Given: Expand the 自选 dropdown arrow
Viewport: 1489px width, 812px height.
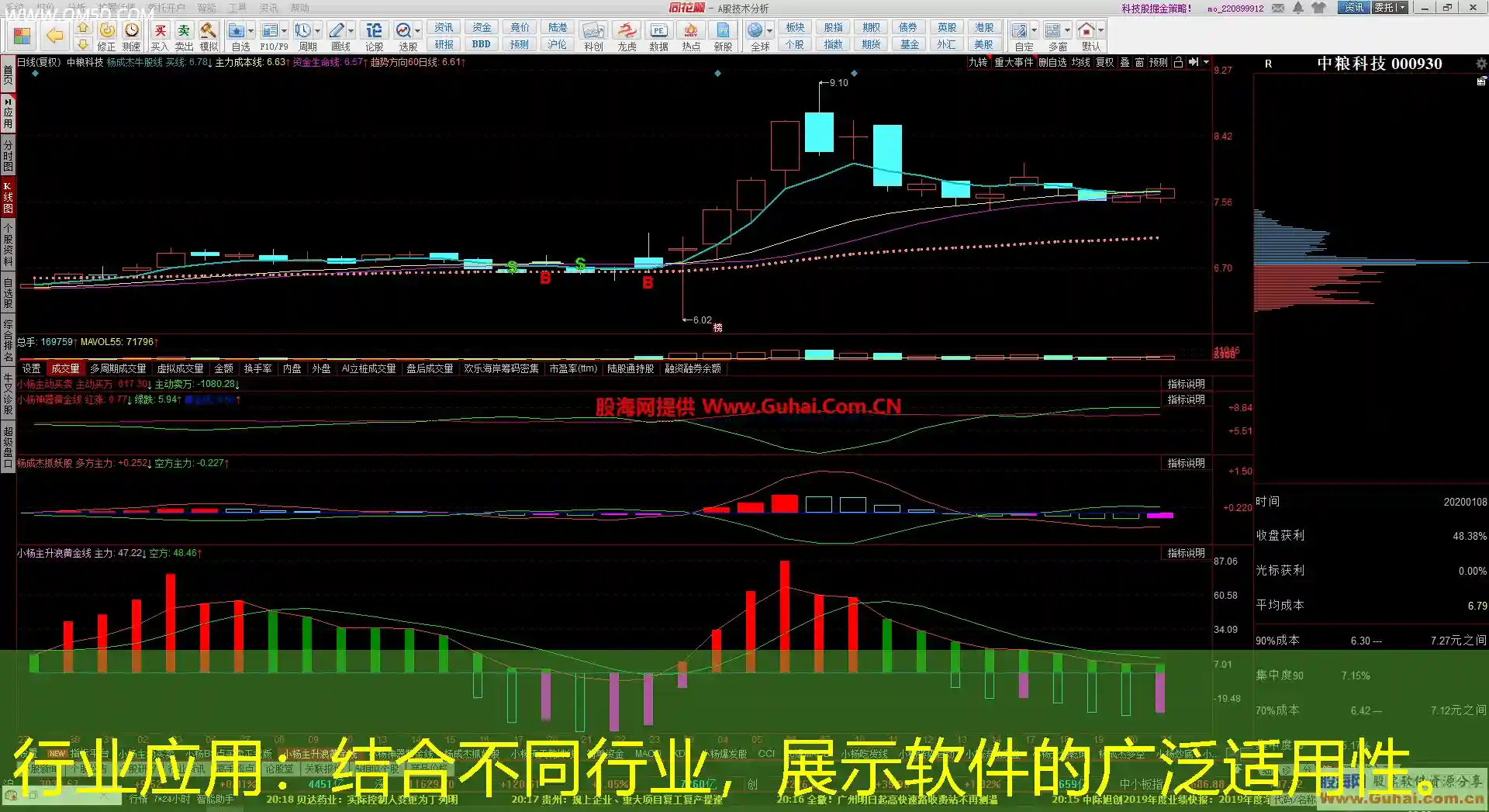Looking at the screenshot, I should (252, 31).
